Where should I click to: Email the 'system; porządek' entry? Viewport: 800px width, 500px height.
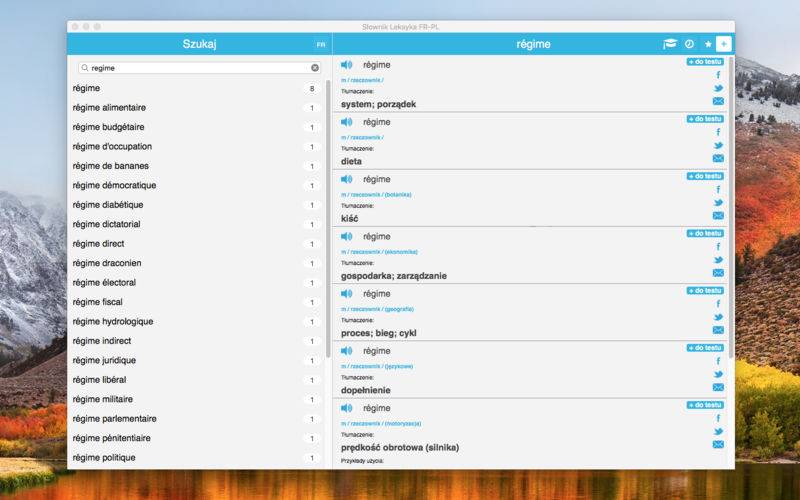point(718,101)
